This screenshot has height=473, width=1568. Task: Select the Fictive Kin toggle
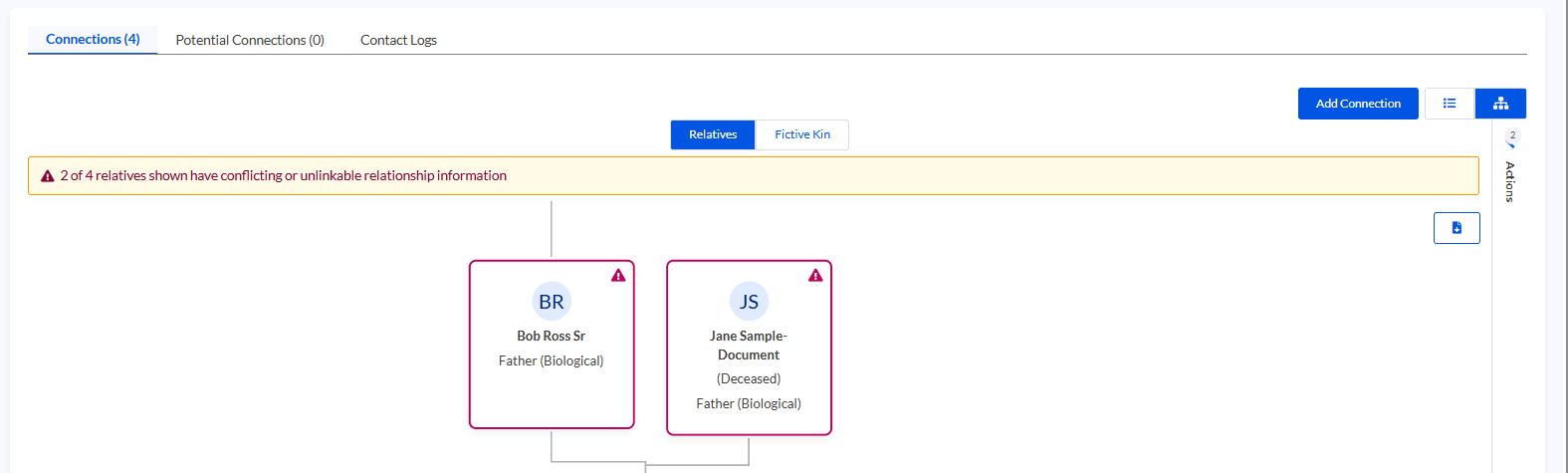(802, 134)
